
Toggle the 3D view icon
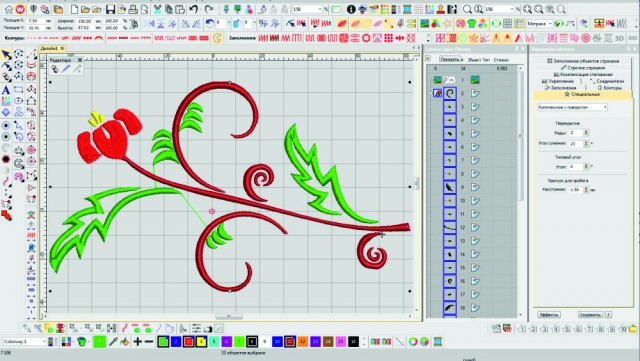[x=620, y=38]
